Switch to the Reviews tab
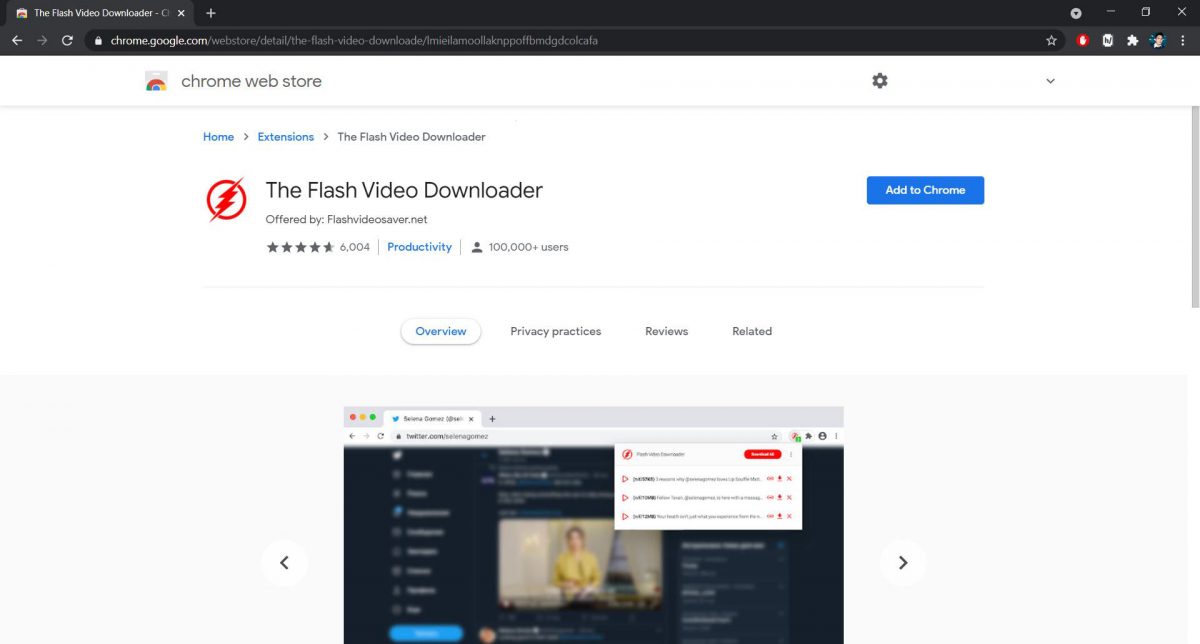The height and width of the screenshot is (644, 1200). (666, 330)
